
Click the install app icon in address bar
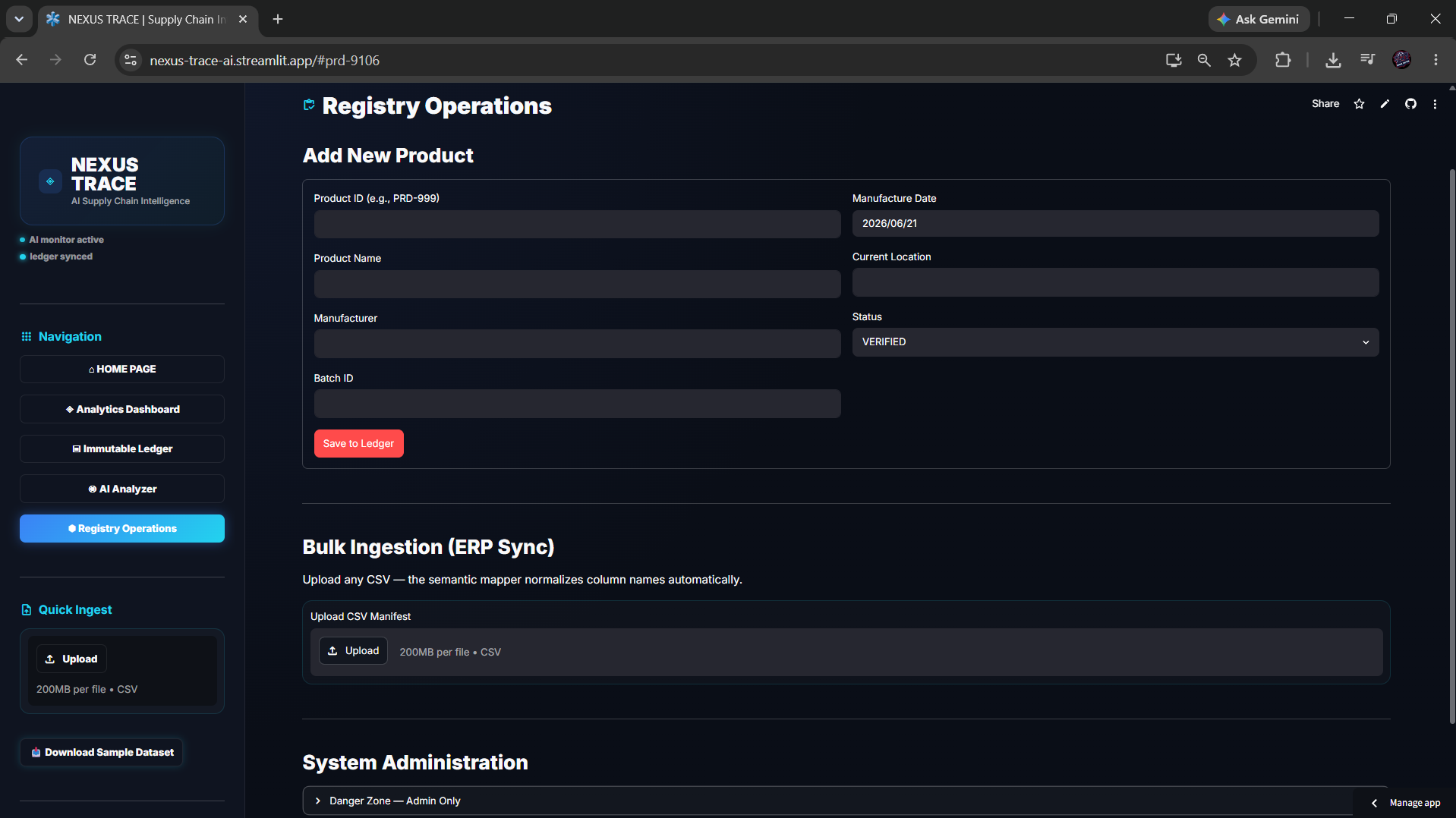pos(1174,60)
